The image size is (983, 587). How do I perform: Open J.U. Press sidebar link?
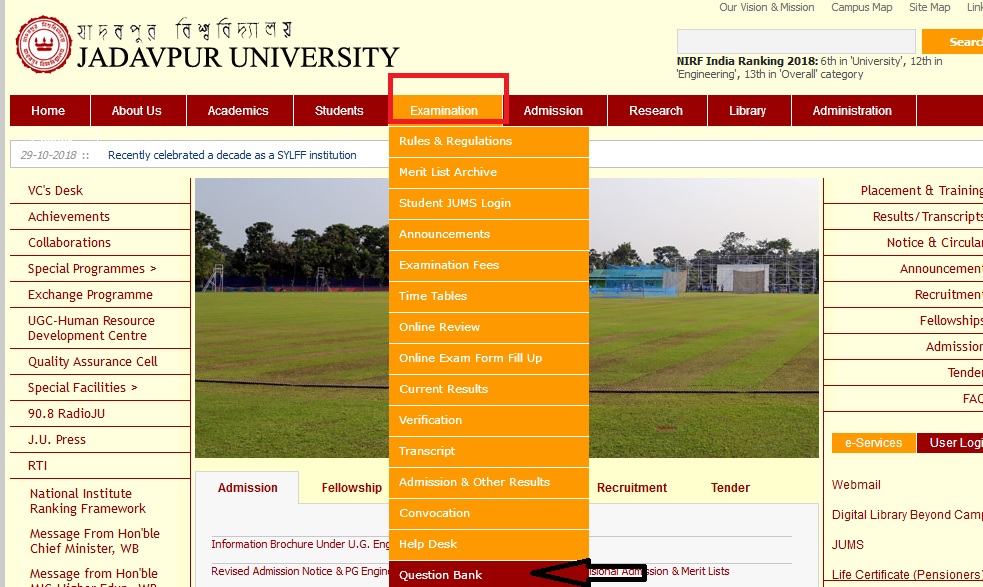[57, 440]
